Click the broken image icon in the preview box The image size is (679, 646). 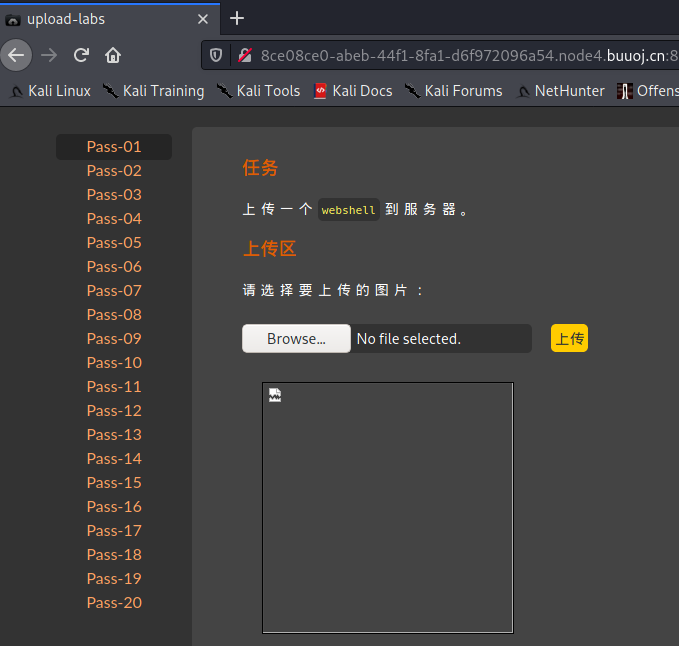coord(275,395)
